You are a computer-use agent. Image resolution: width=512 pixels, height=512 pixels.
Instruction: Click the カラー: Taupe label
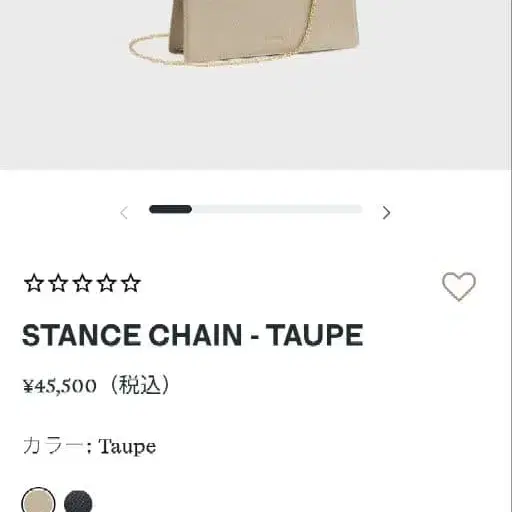pyautogui.click(x=89, y=446)
